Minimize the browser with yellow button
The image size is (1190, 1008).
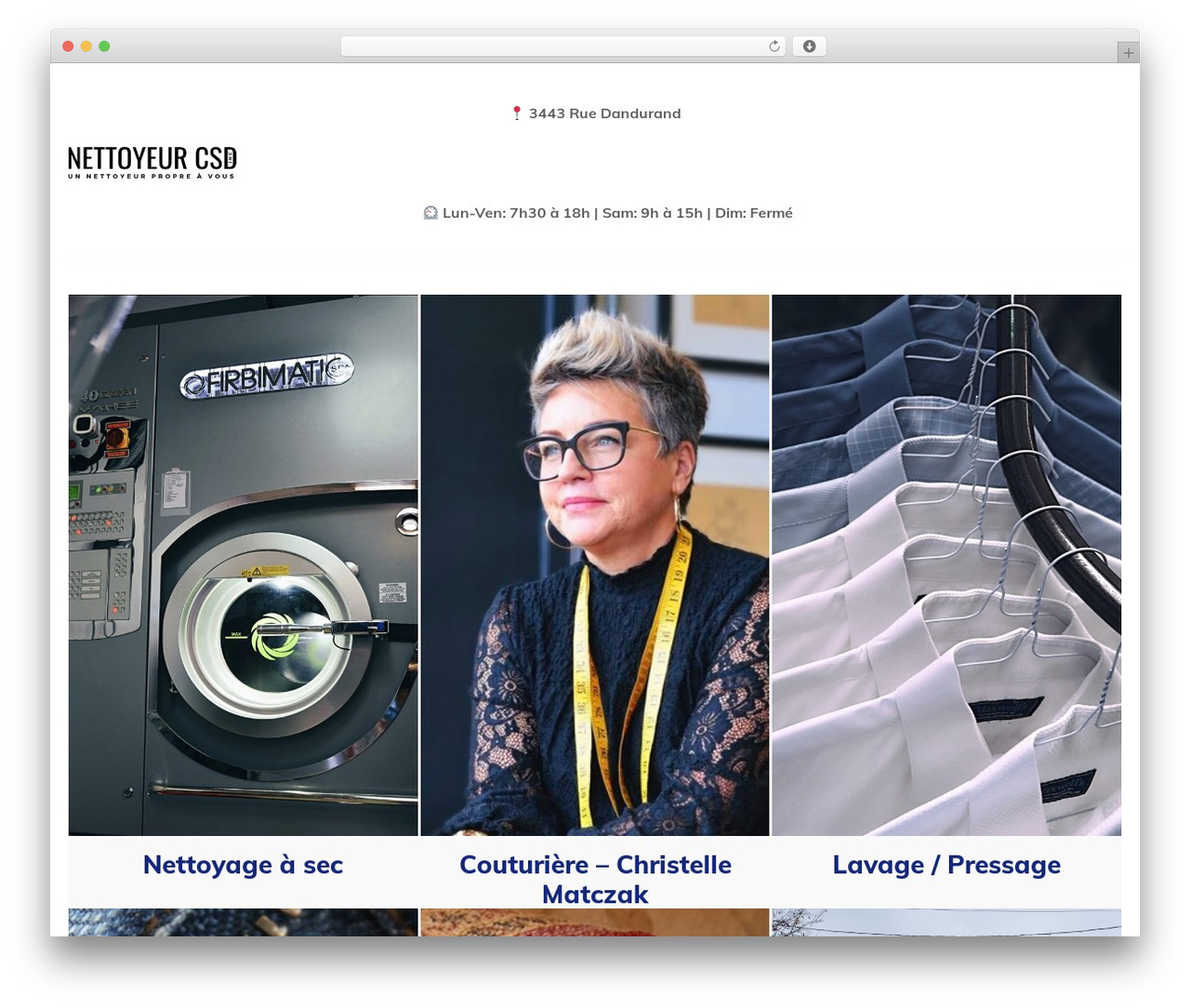86,46
